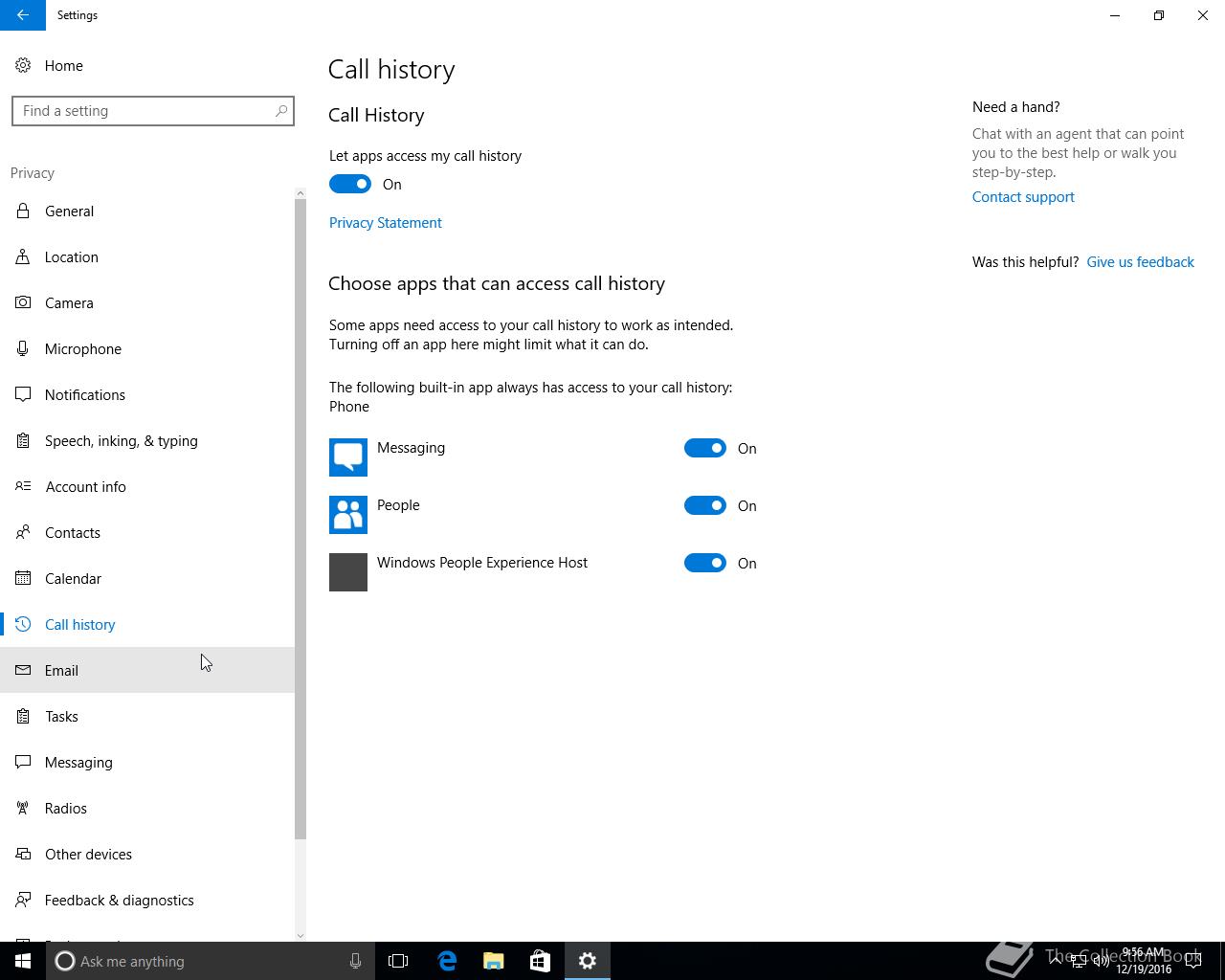The width and height of the screenshot is (1225, 980).
Task: Open the Store from the taskbar
Action: pos(540,961)
